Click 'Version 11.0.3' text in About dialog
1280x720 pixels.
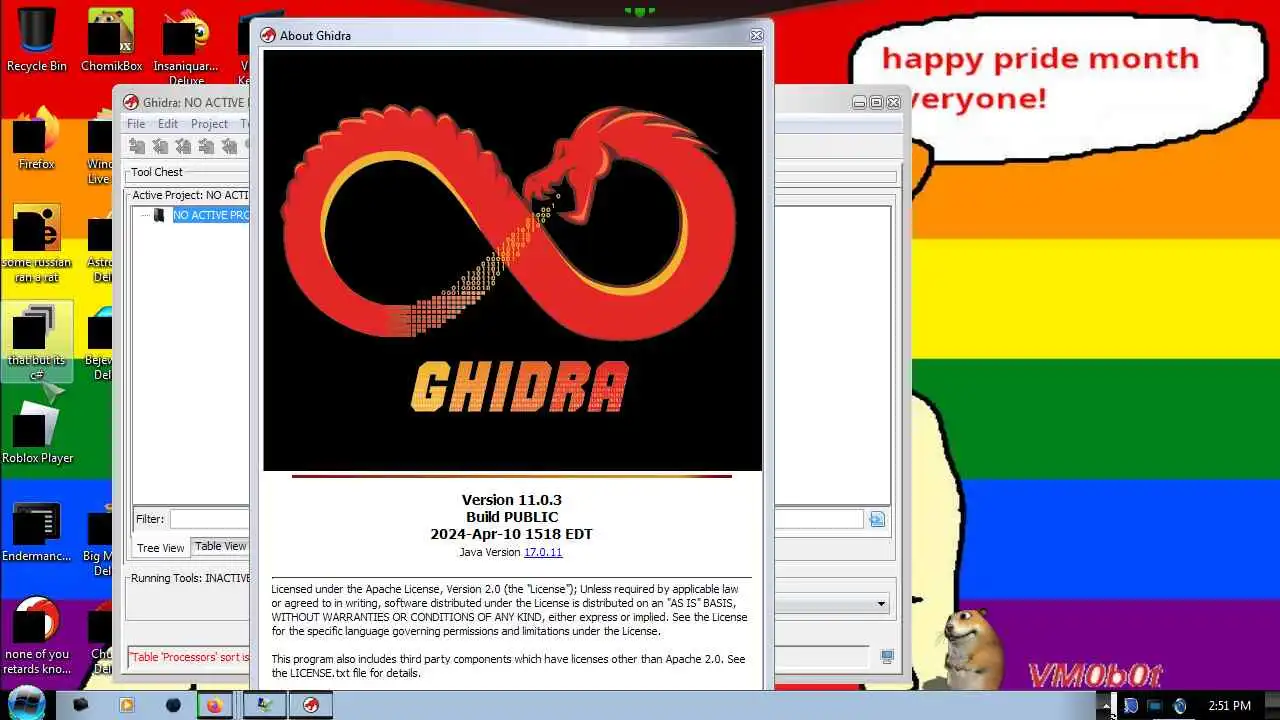(x=512, y=500)
